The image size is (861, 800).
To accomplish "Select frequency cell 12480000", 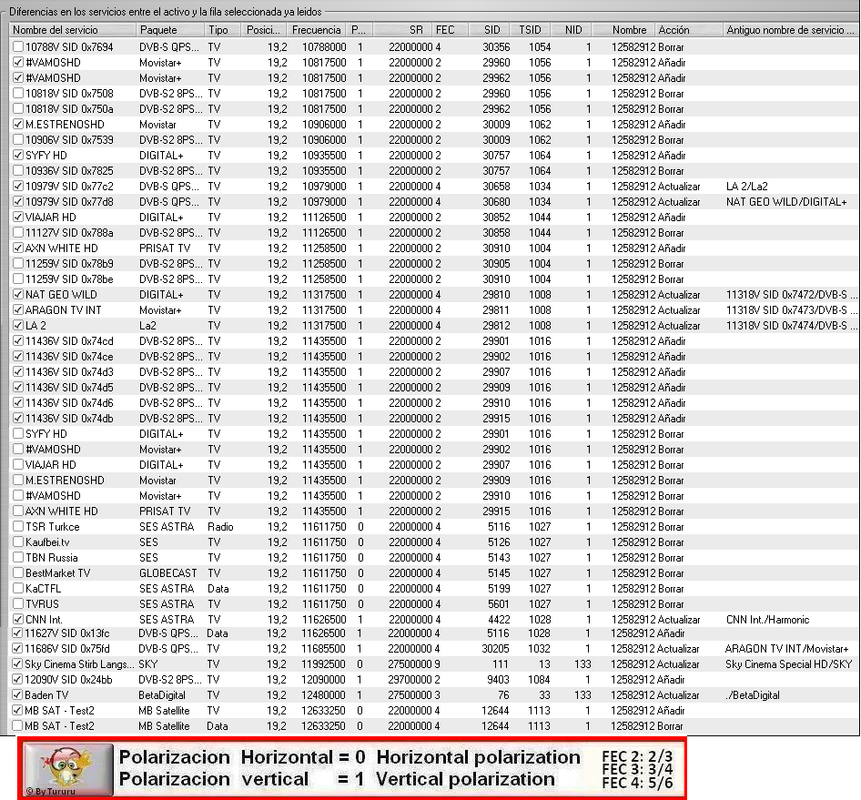I will pos(323,695).
